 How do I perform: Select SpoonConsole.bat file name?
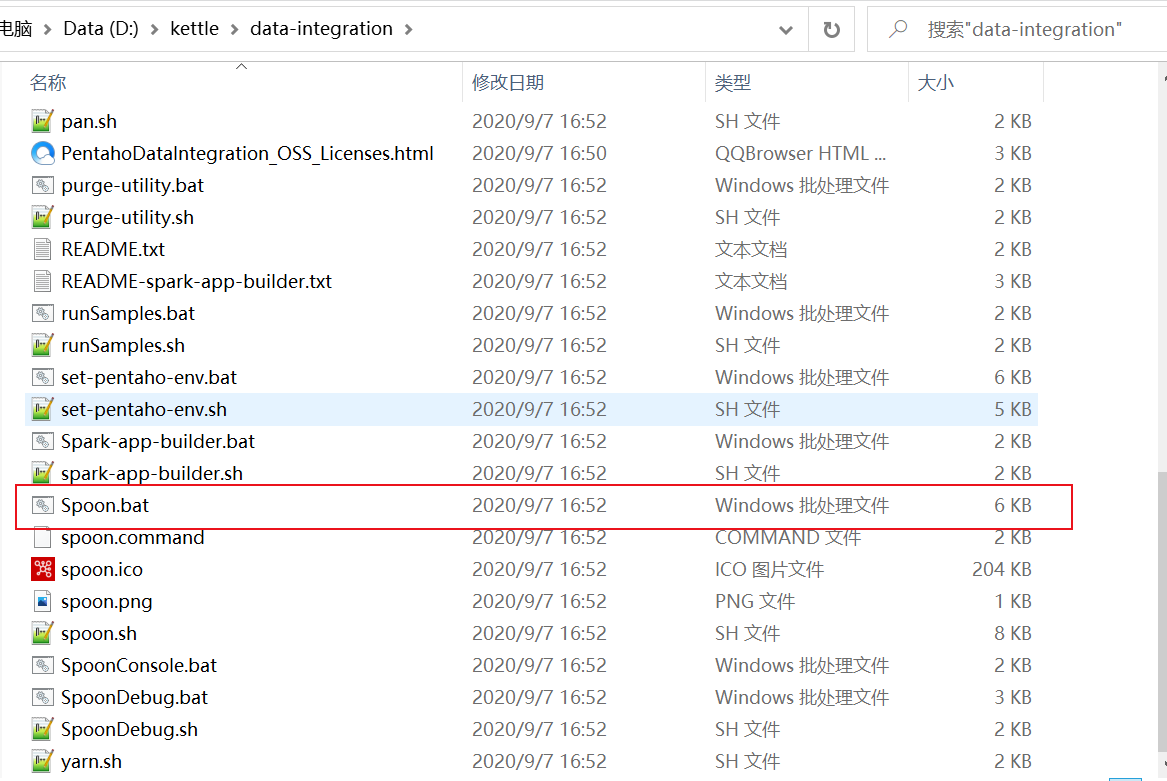tap(138, 665)
